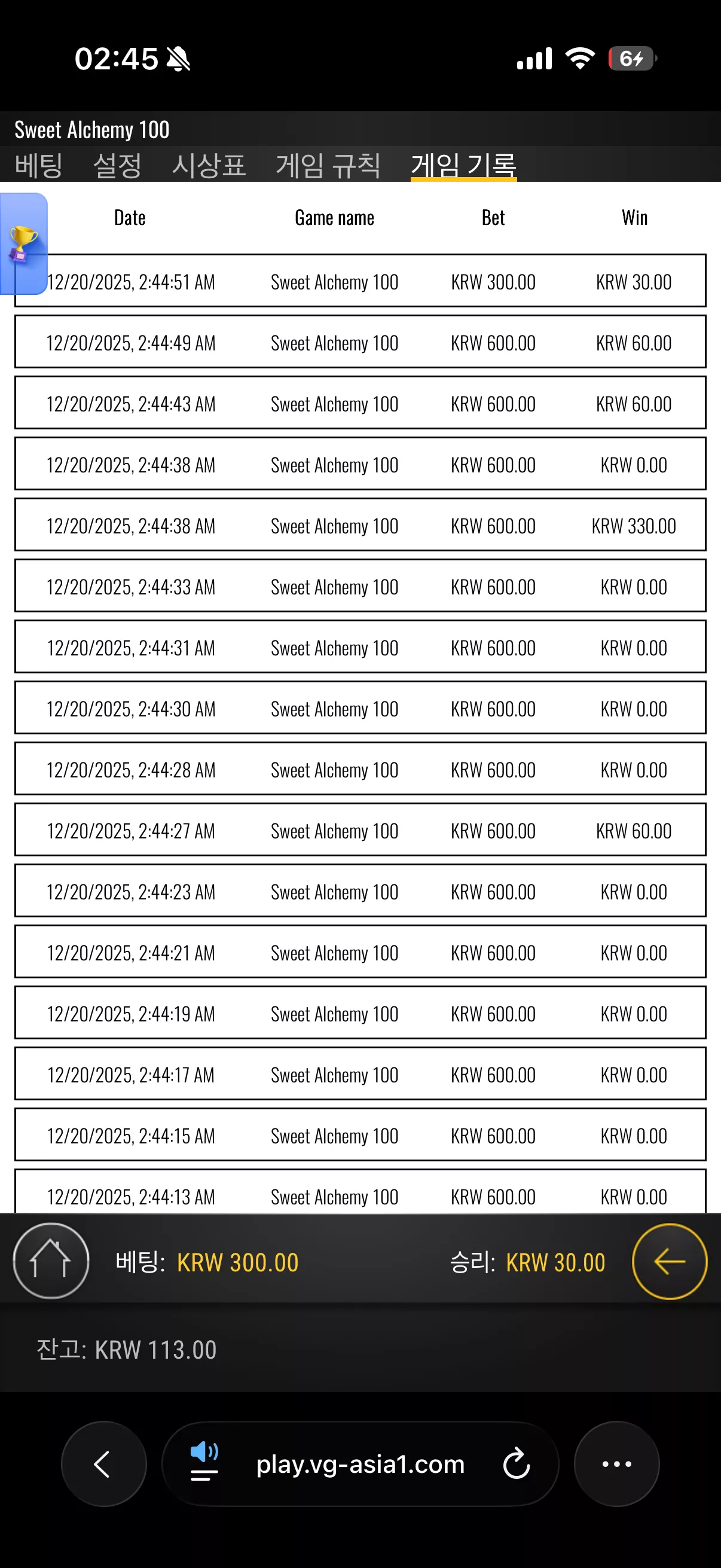Open the 2:44:51 AM game record row
The width and height of the screenshot is (721, 1568).
point(360,281)
